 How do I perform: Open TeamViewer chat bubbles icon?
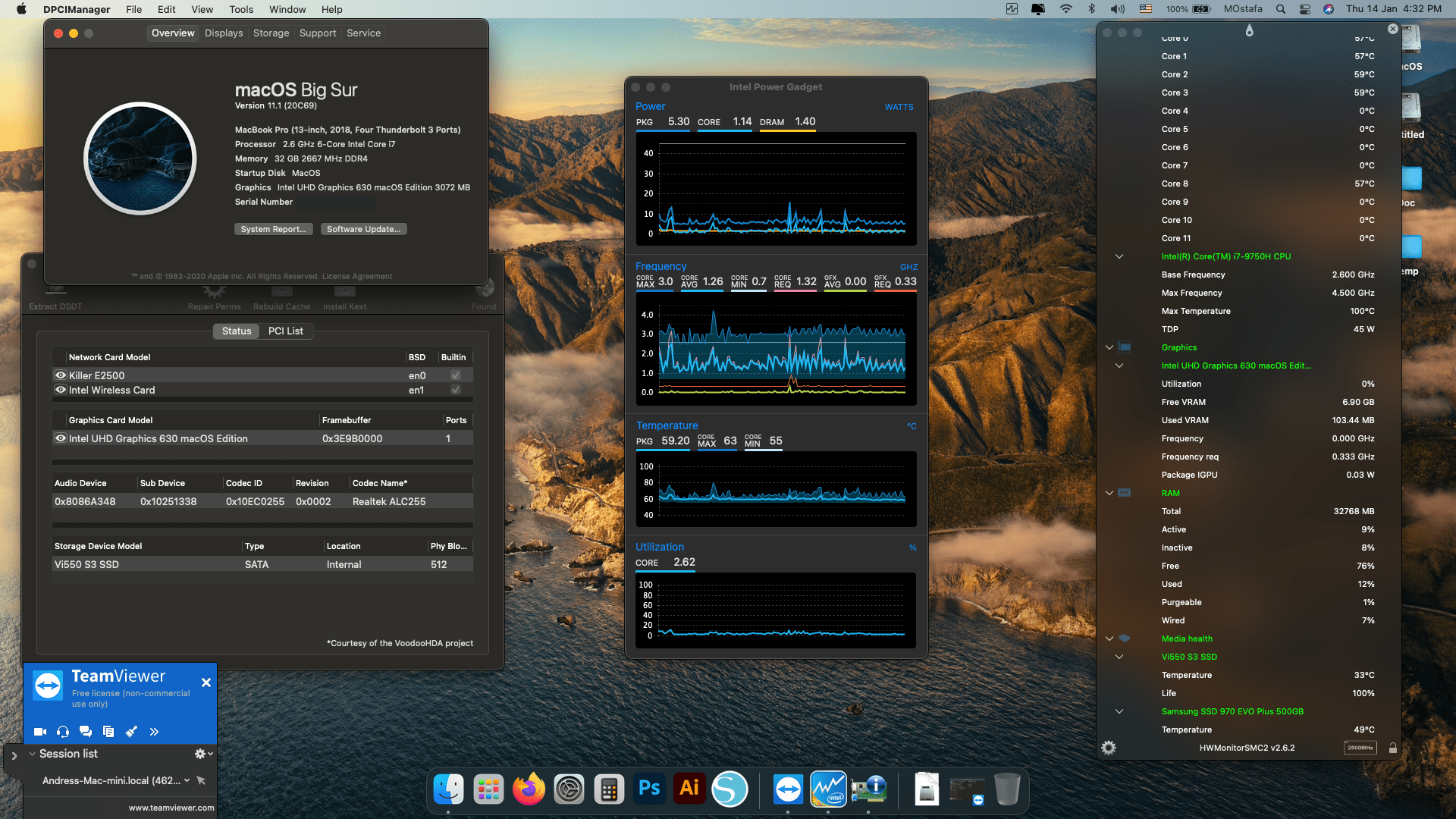(x=86, y=732)
